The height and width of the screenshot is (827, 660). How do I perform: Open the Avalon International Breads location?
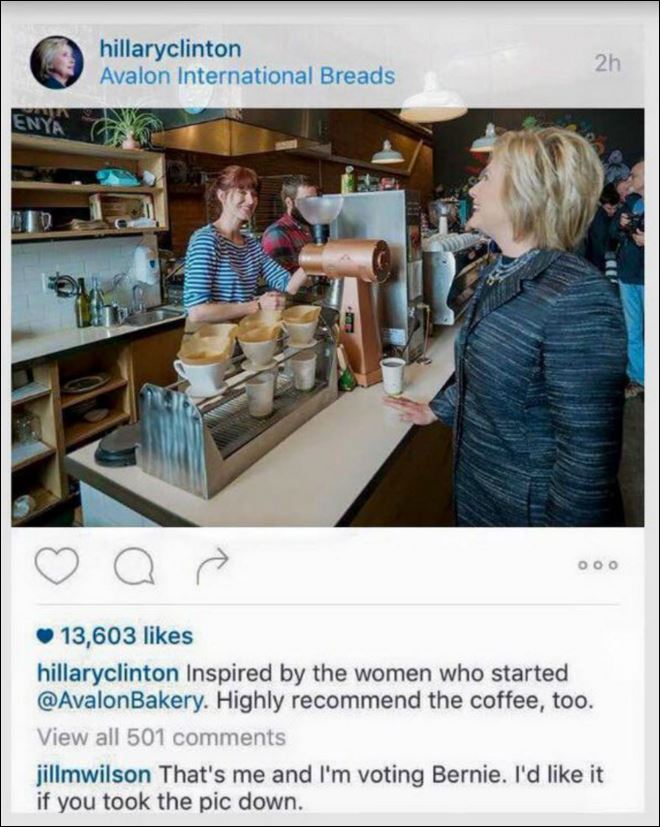[x=247, y=76]
